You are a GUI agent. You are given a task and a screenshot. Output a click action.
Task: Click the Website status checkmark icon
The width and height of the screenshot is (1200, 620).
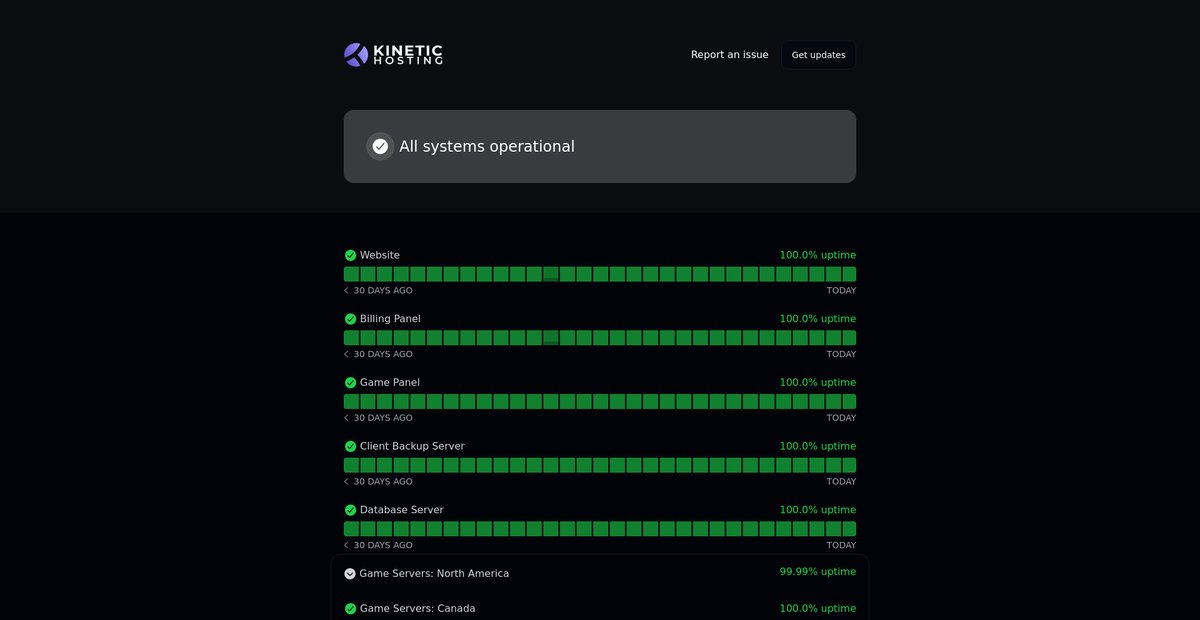350,255
